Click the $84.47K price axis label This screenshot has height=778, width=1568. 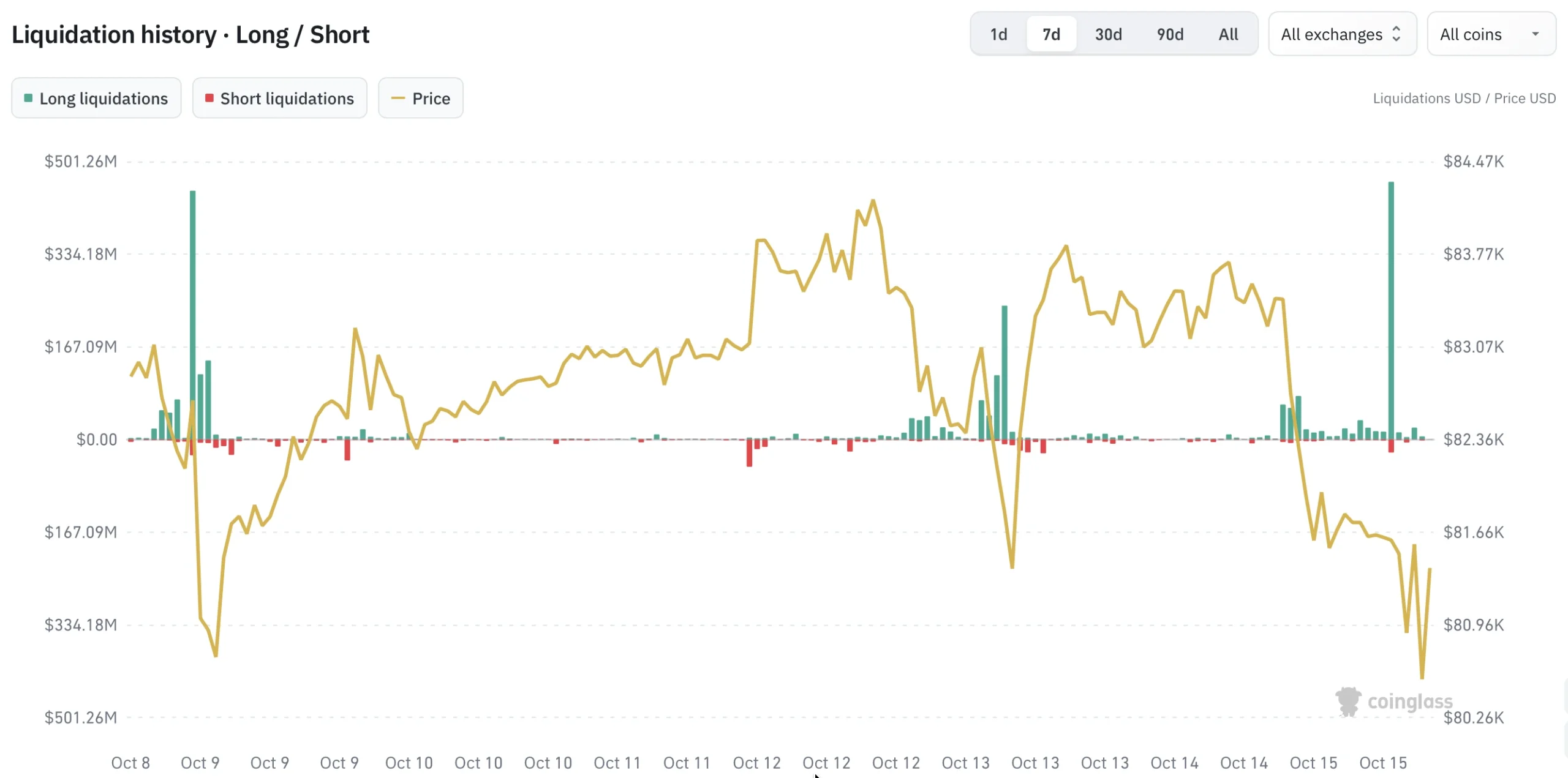click(x=1474, y=162)
